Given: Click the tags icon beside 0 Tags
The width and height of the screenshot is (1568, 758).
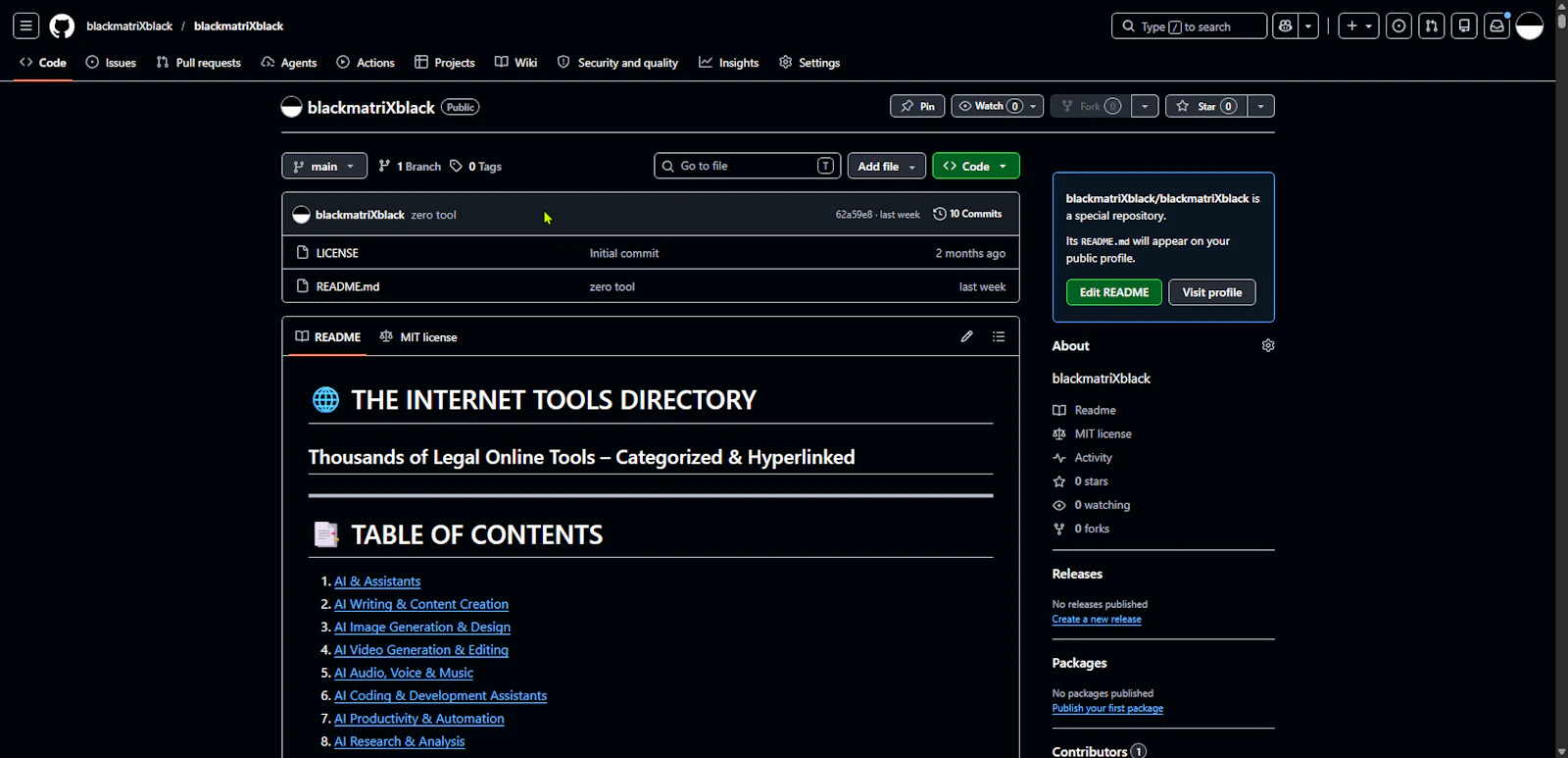Looking at the screenshot, I should point(457,167).
